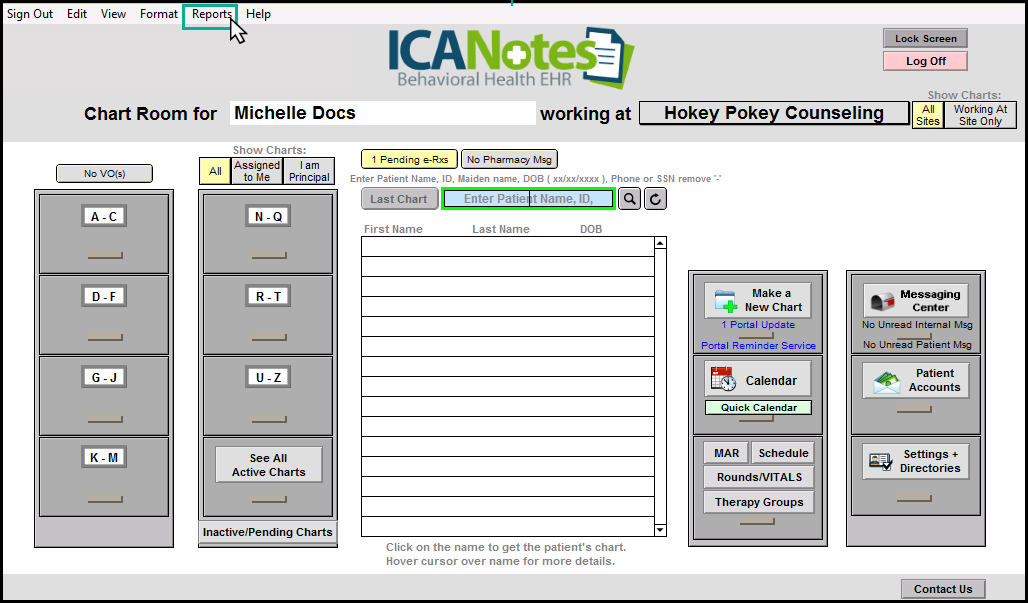Open Make a New Chart

pos(757,300)
